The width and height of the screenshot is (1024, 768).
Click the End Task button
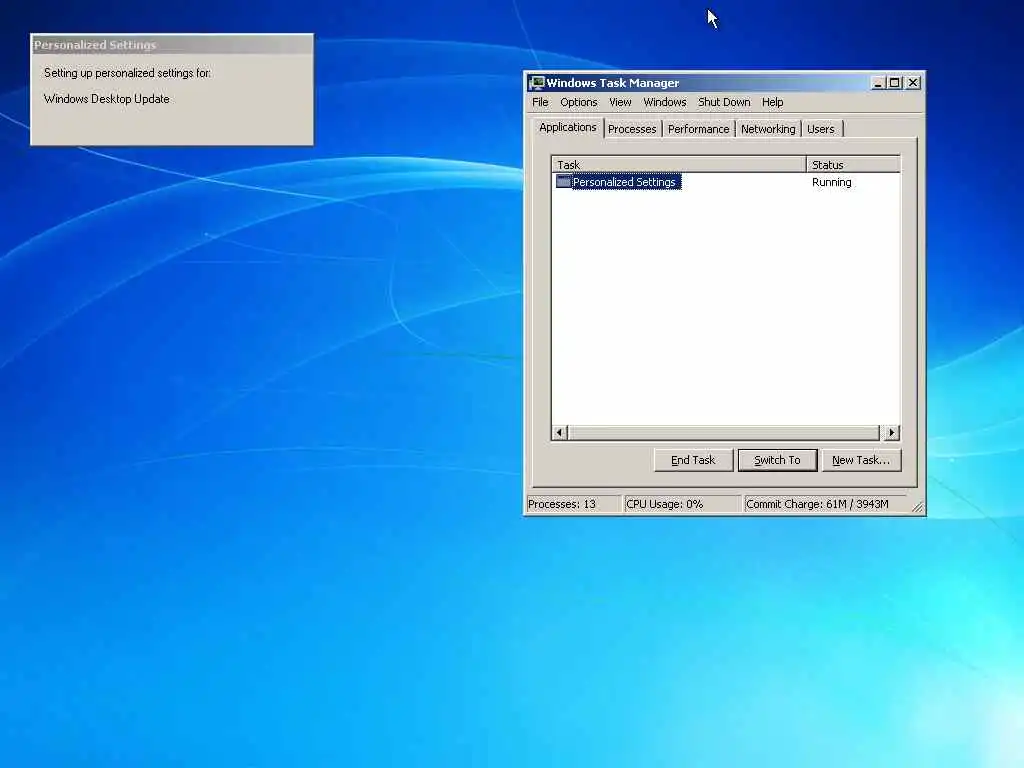(693, 460)
